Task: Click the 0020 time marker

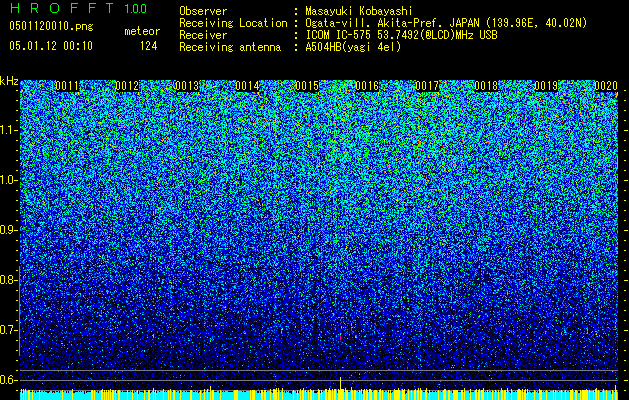Action: pyautogui.click(x=606, y=86)
